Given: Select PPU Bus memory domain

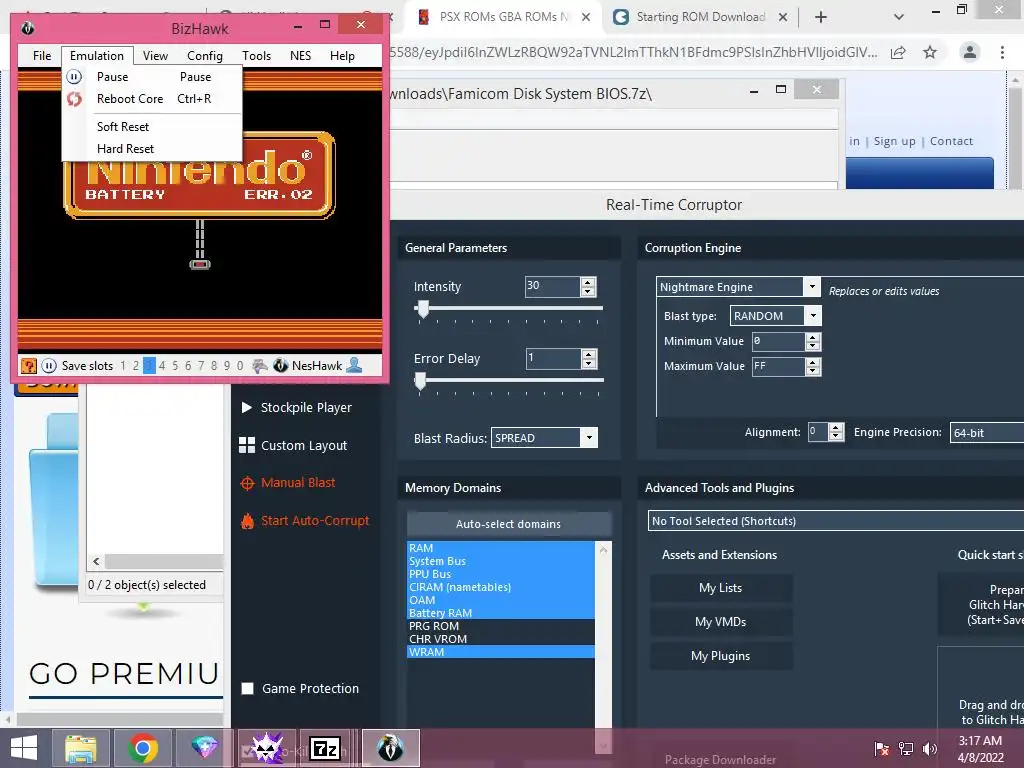Looking at the screenshot, I should click(500, 574).
